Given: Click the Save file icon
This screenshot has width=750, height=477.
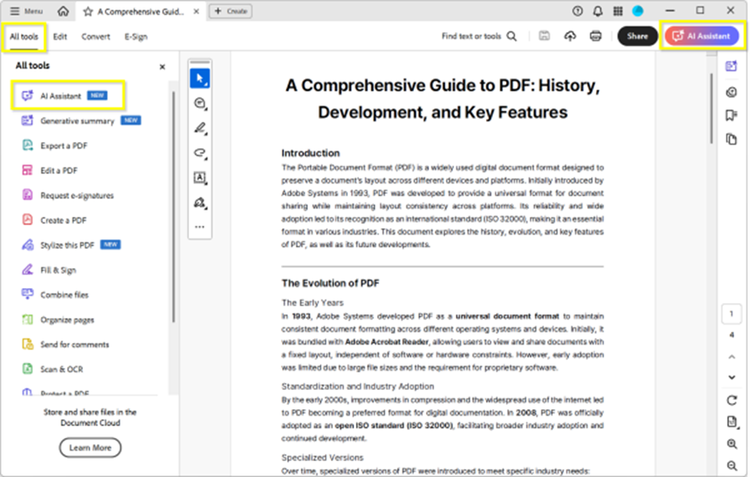Looking at the screenshot, I should (x=544, y=36).
